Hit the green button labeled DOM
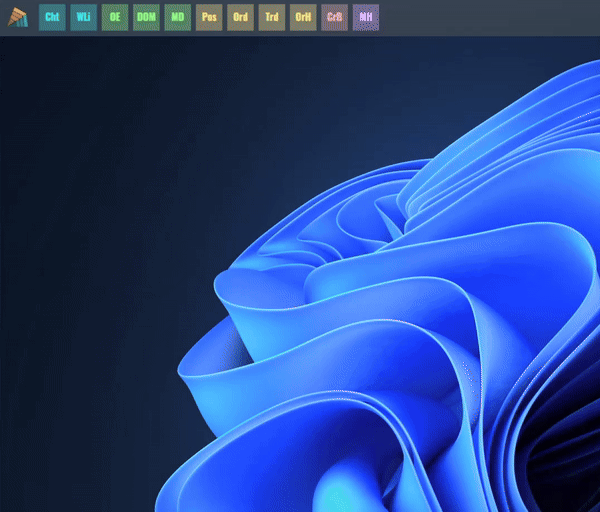The width and height of the screenshot is (600, 512). coord(146,17)
